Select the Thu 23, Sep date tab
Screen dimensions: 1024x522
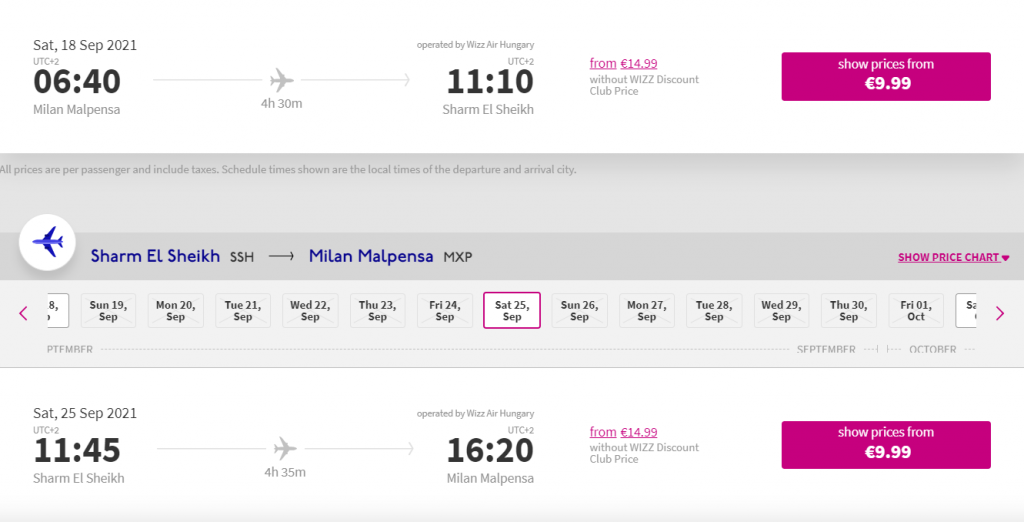pyautogui.click(x=377, y=311)
